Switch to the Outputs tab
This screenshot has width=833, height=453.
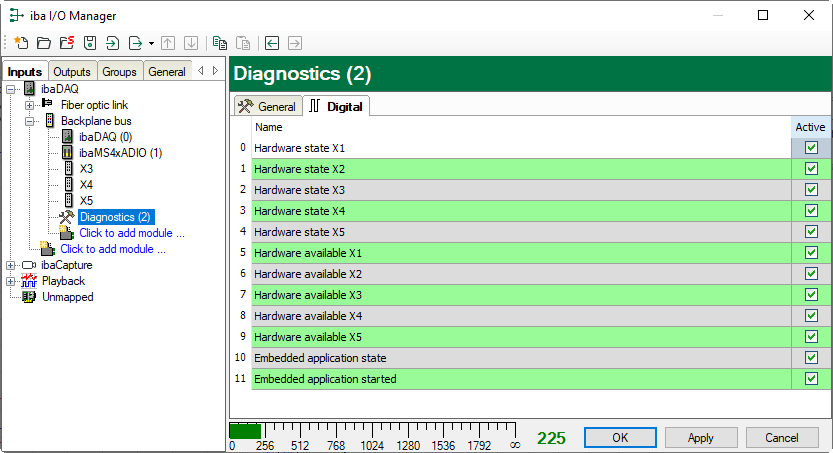click(x=72, y=72)
